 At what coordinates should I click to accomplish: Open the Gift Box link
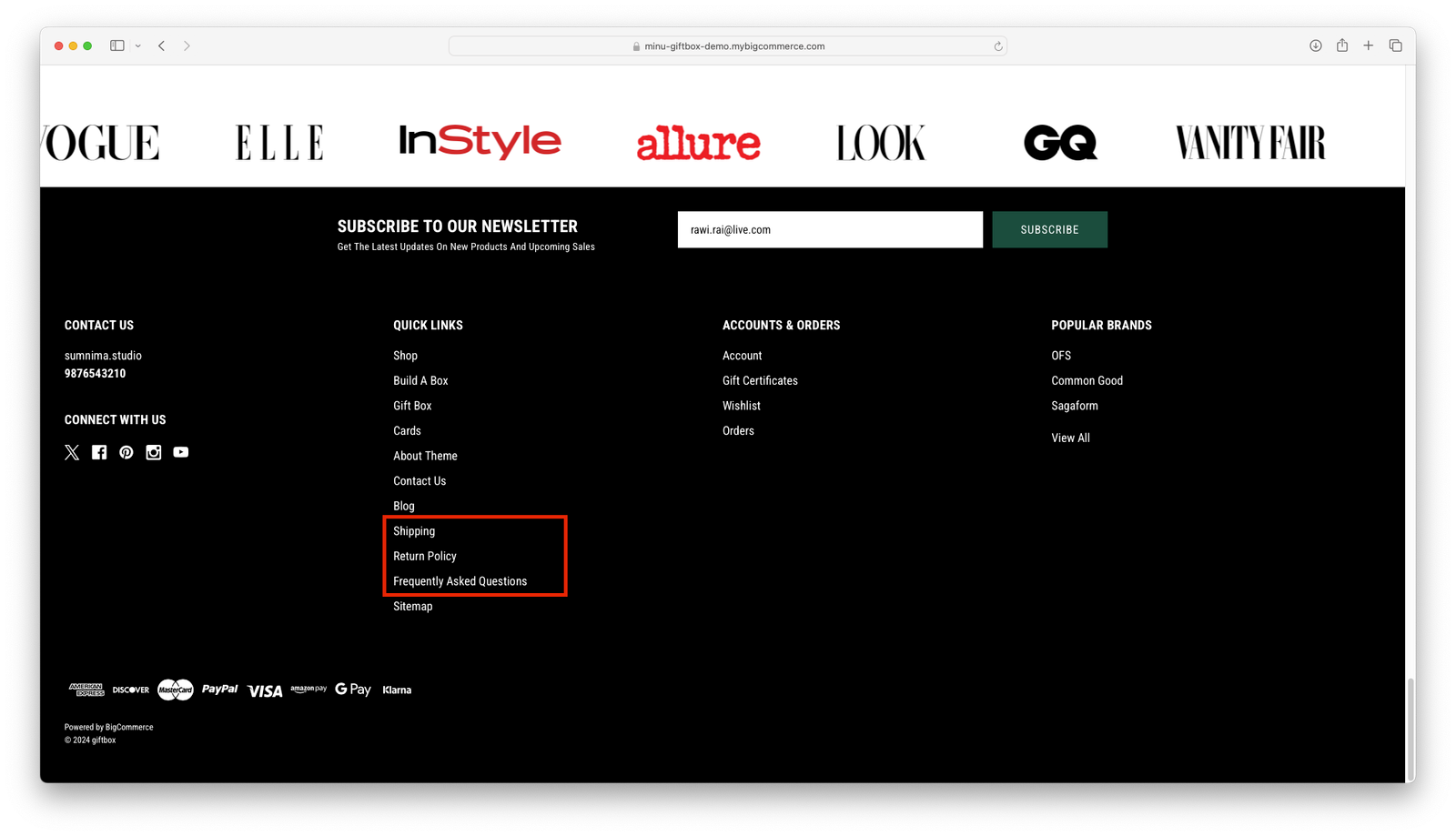click(412, 406)
